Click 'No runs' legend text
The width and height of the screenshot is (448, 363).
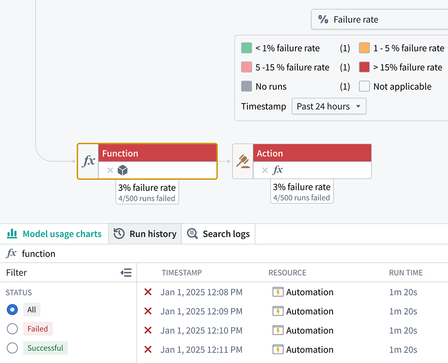(271, 87)
